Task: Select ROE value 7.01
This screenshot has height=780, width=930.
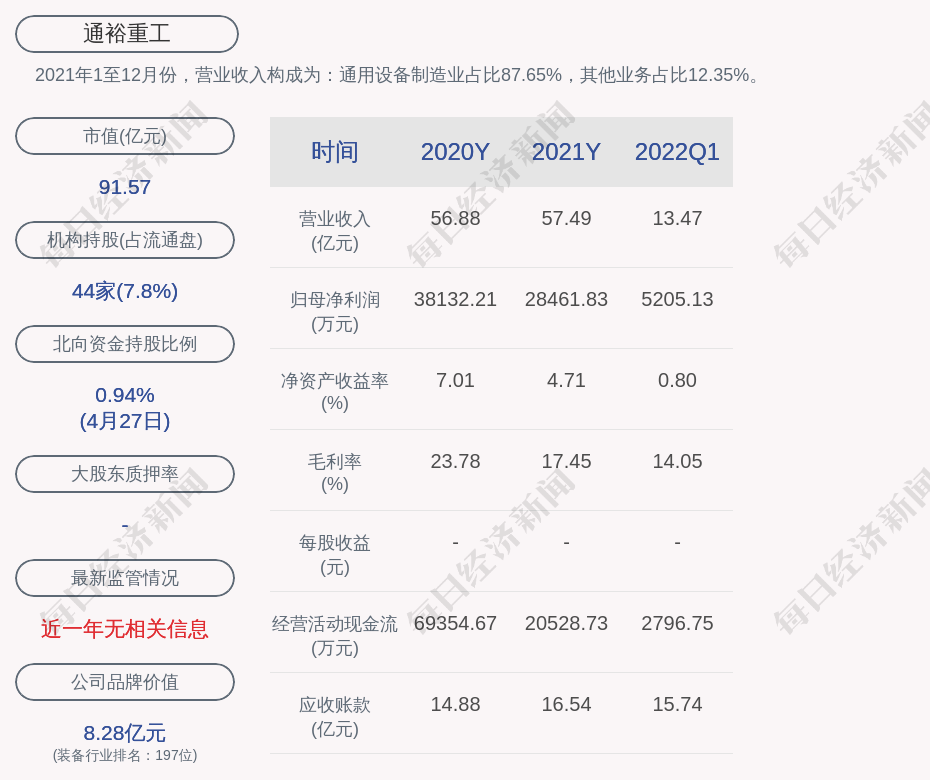Action: pos(455,380)
